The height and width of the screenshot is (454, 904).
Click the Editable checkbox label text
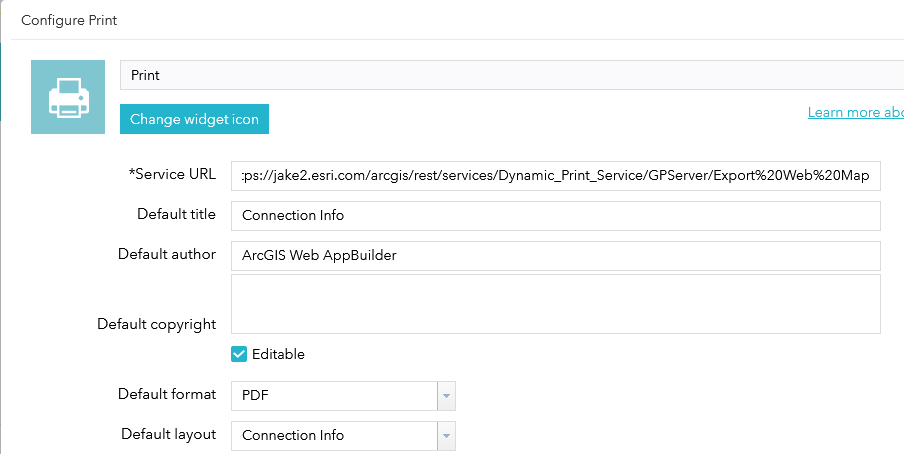coord(278,354)
